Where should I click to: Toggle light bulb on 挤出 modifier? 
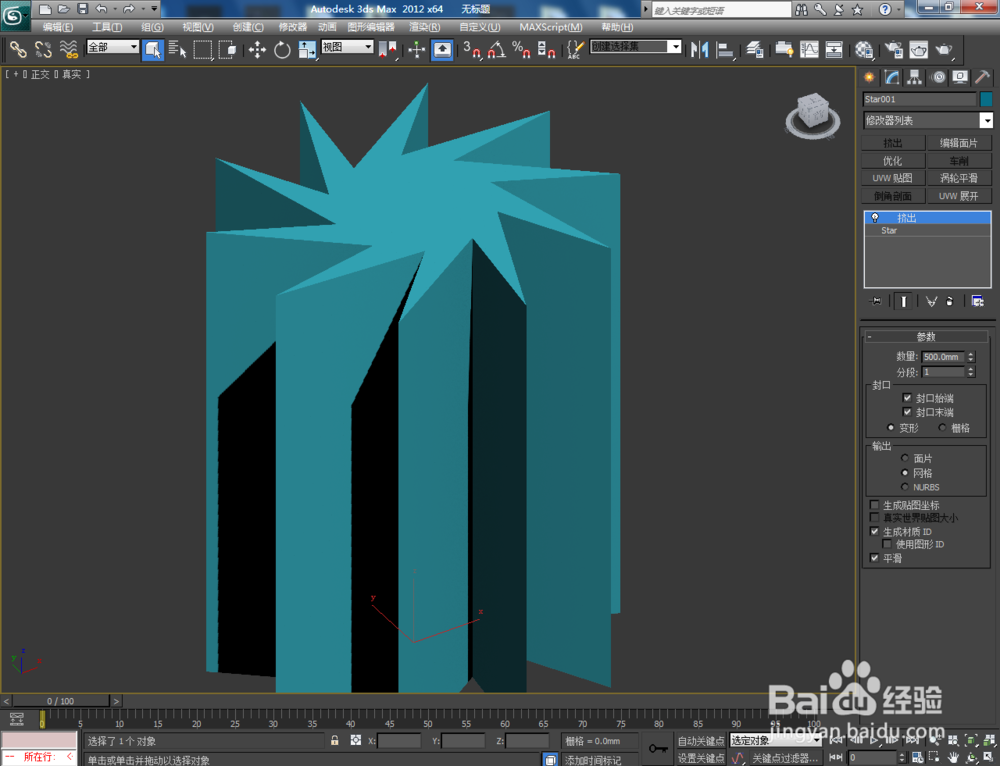pos(875,218)
